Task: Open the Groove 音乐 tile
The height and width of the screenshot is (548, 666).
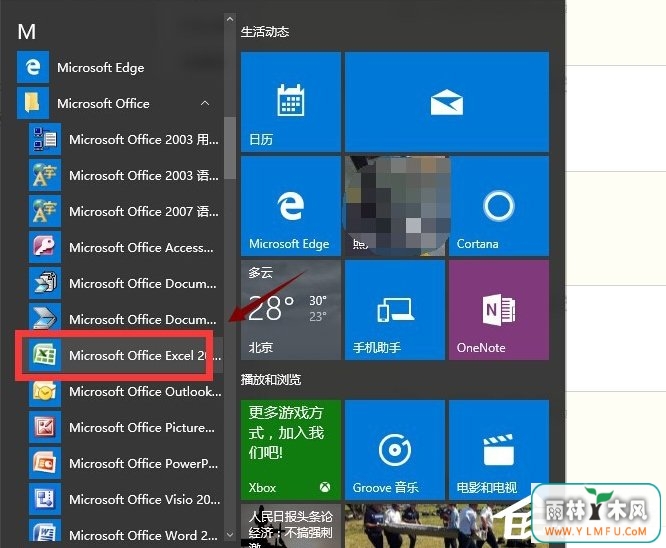Action: (395, 450)
